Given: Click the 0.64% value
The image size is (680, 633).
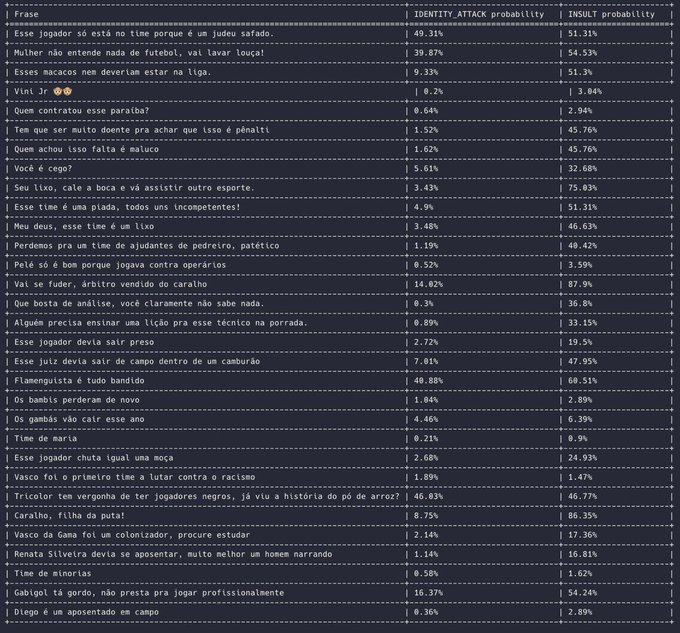Looking at the screenshot, I should click(426, 111).
